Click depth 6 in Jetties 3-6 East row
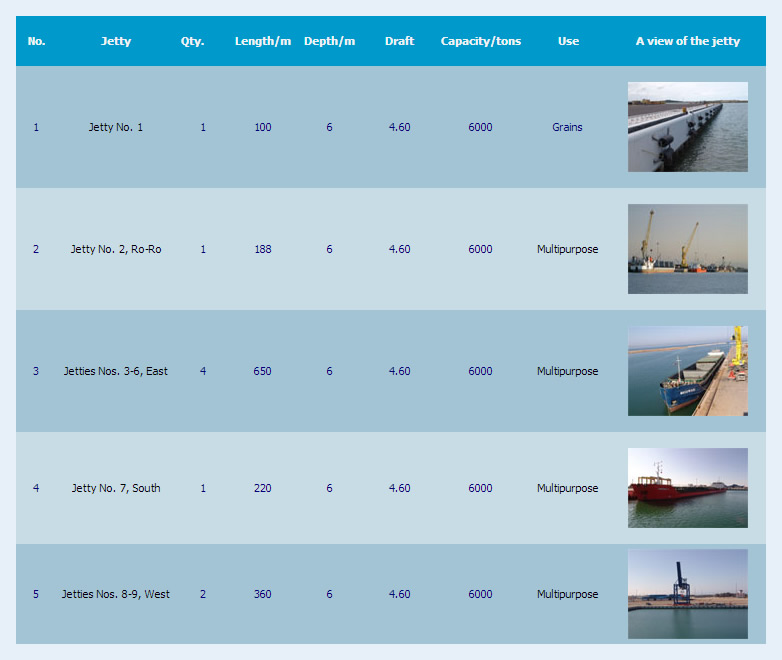 (x=329, y=371)
